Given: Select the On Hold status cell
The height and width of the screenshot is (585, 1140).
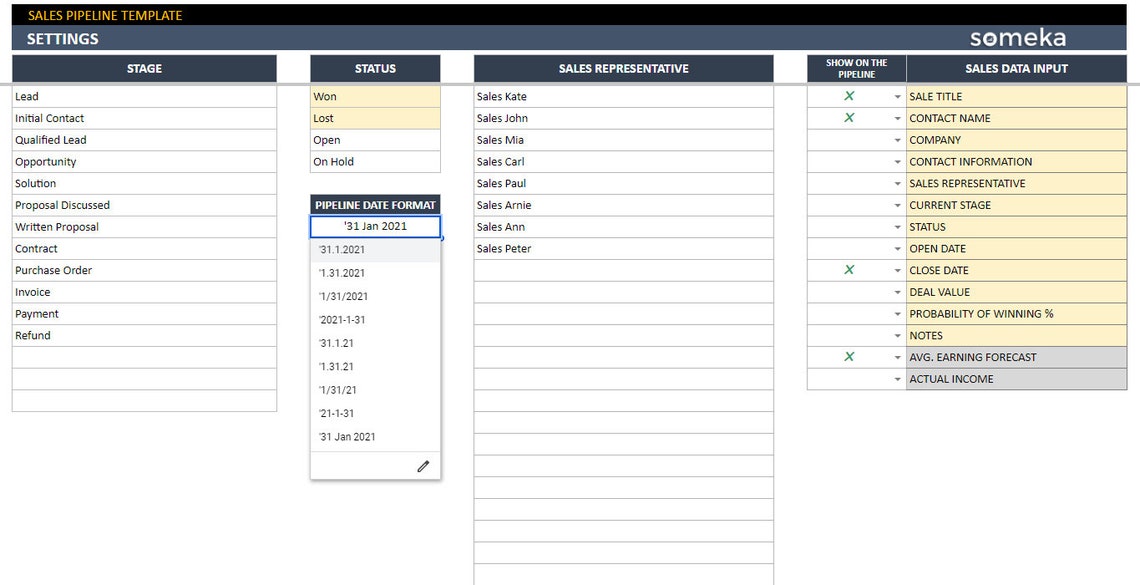Looking at the screenshot, I should coord(375,161).
